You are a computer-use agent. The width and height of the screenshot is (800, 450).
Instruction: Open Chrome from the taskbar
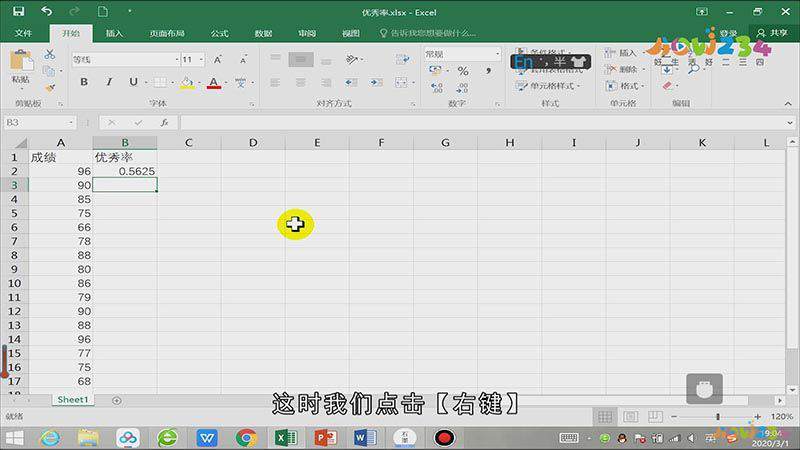pos(246,438)
